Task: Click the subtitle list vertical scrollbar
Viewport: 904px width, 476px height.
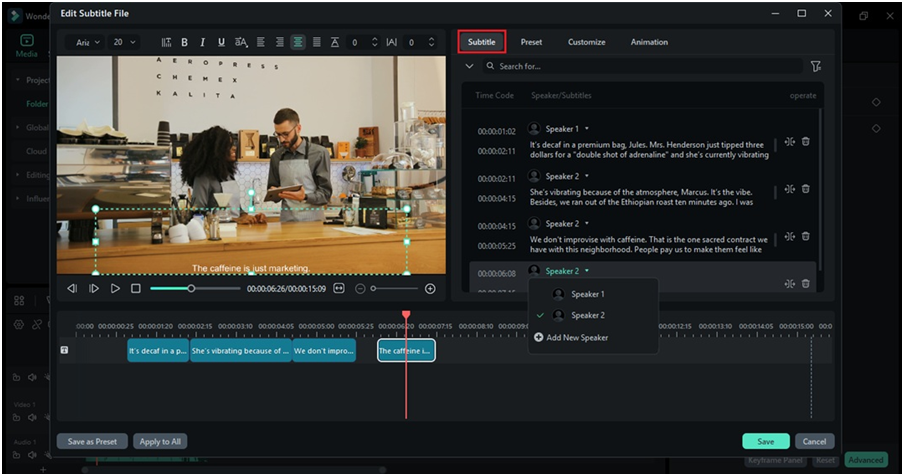Action: point(820,190)
